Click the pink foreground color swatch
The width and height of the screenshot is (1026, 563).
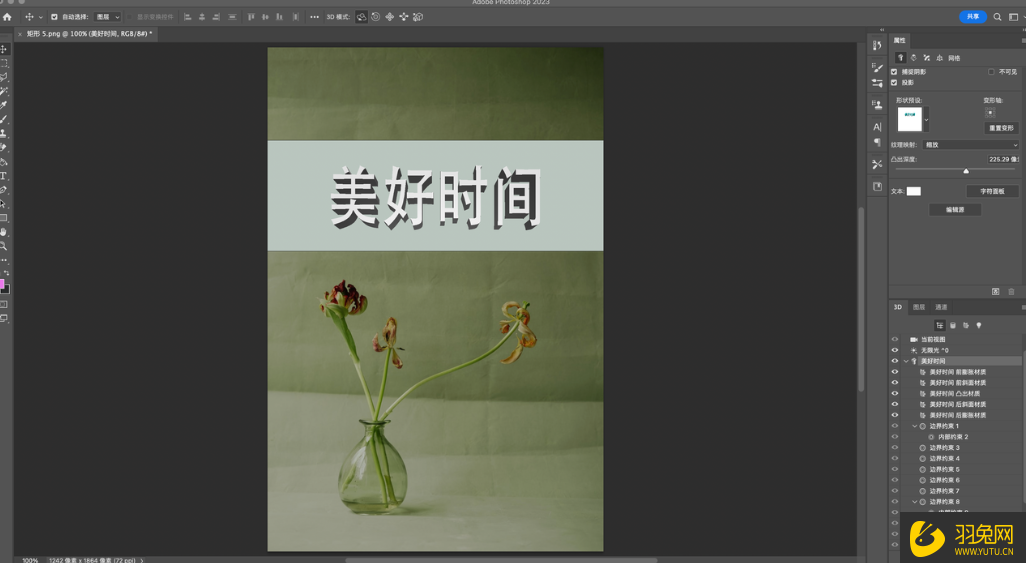[x=2, y=283]
